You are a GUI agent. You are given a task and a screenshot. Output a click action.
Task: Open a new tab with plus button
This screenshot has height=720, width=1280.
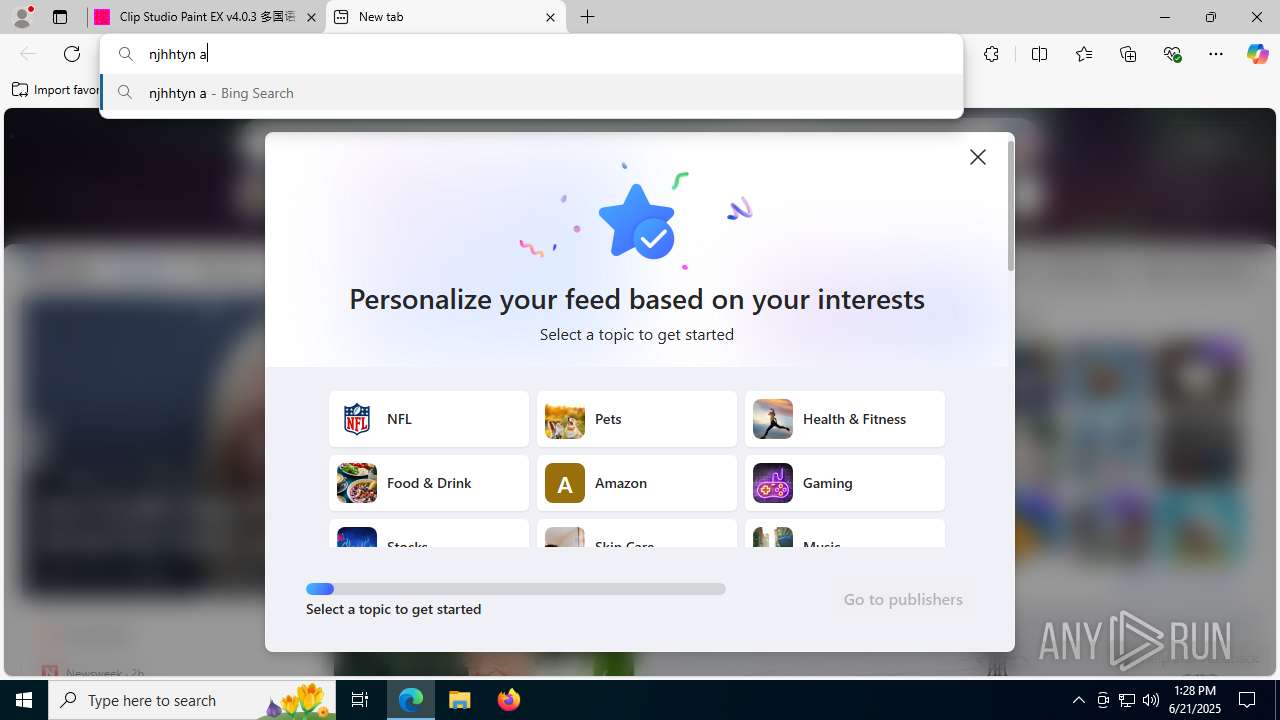click(588, 17)
